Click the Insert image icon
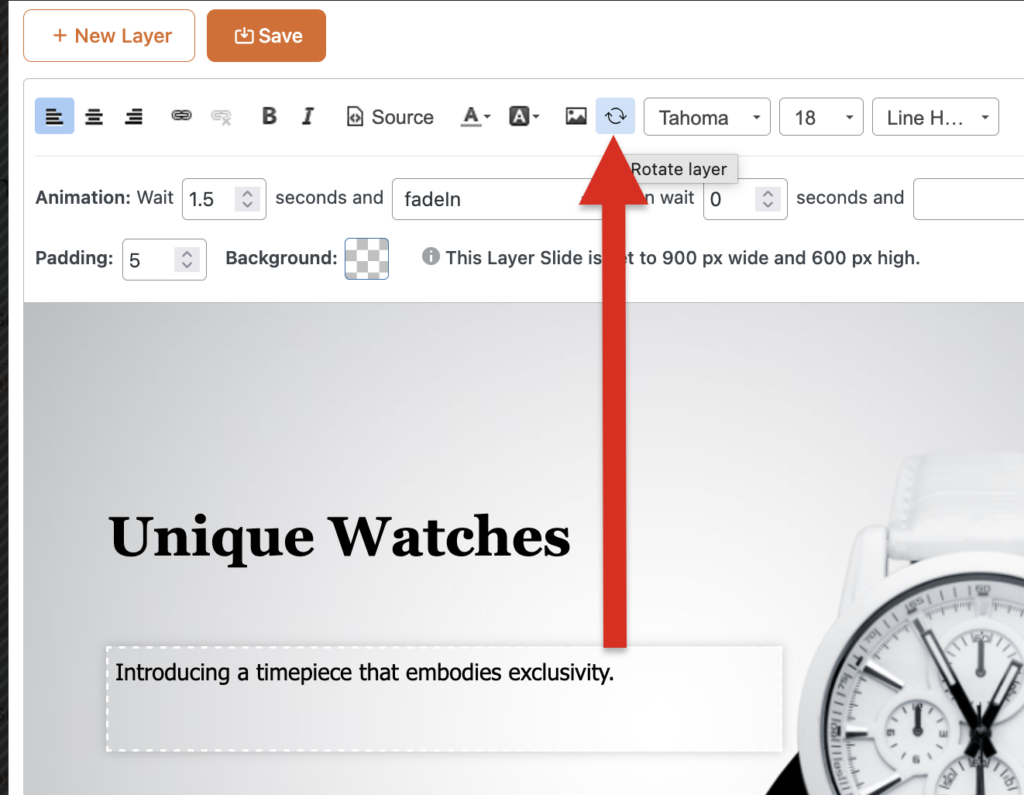Image resolution: width=1024 pixels, height=795 pixels. pos(575,116)
